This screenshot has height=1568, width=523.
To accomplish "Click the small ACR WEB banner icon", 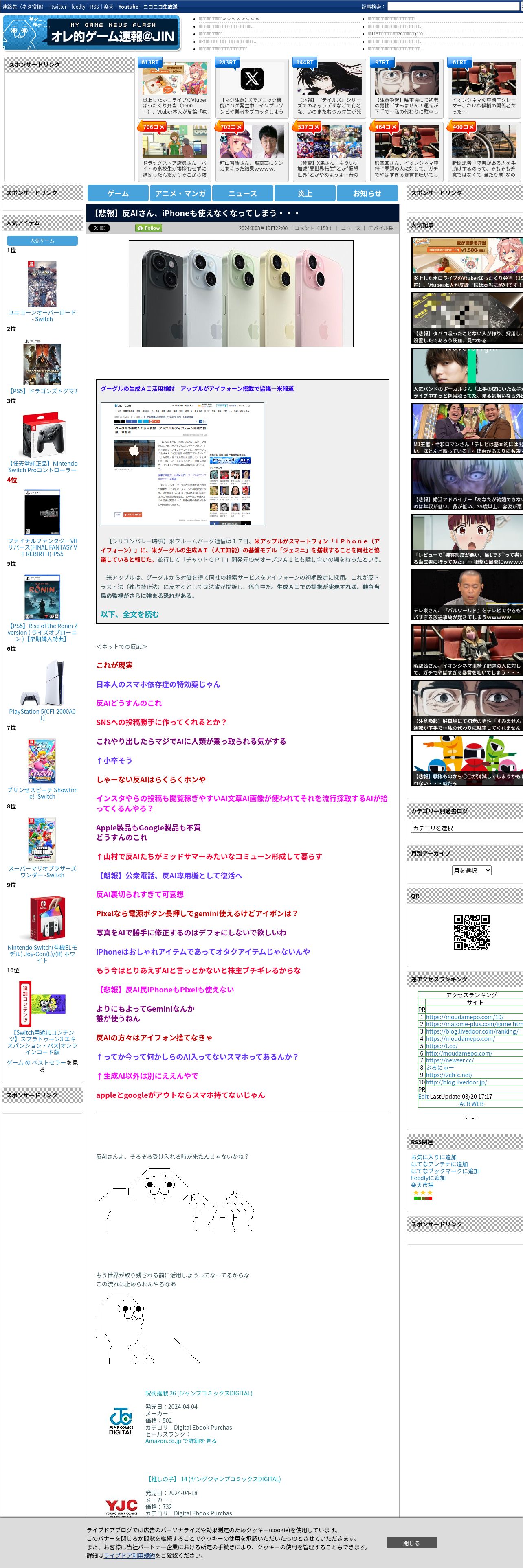I will pos(471,1117).
